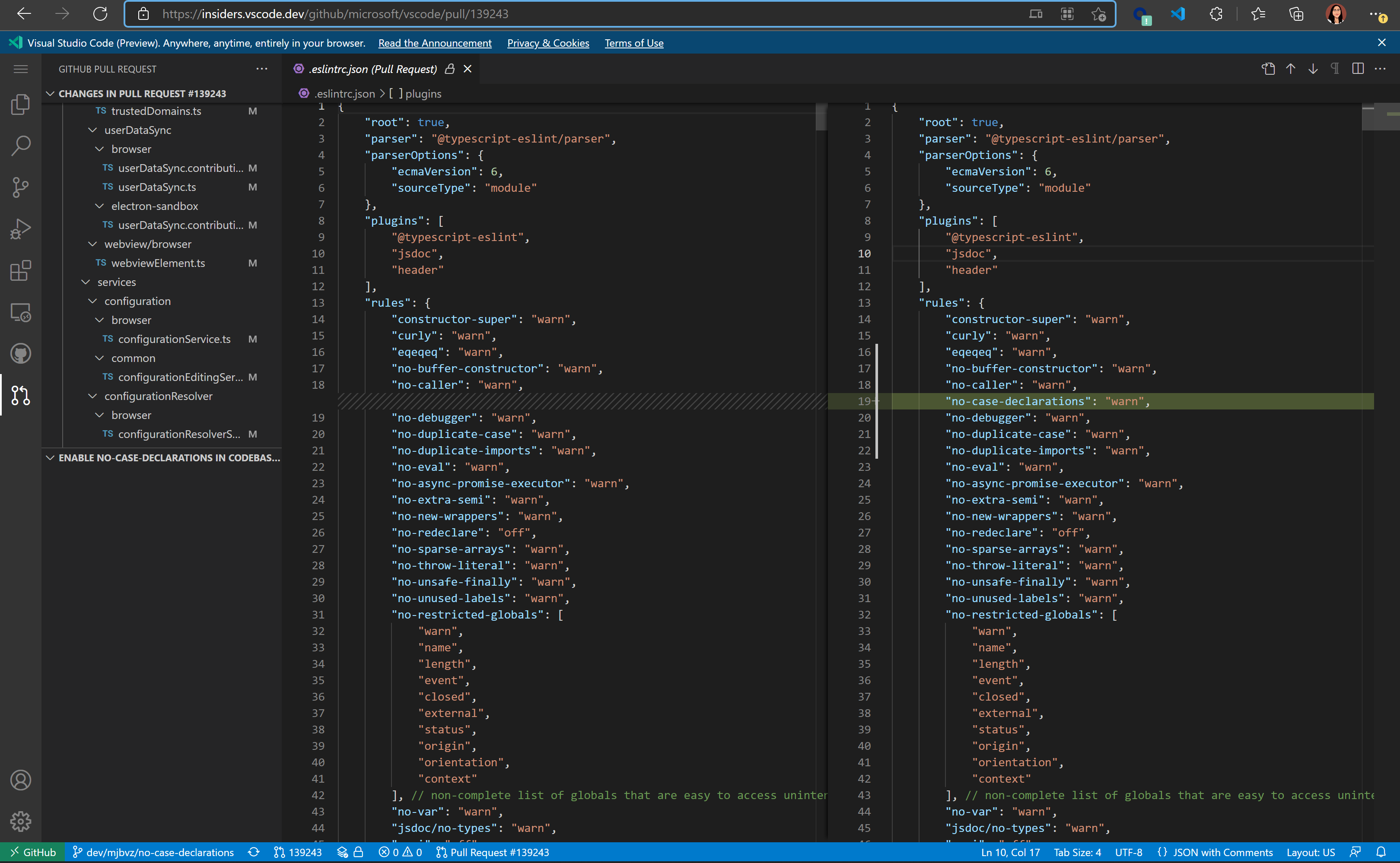This screenshot has height=863, width=1400.
Task: Split the editor into two groups
Action: pos(1357,69)
